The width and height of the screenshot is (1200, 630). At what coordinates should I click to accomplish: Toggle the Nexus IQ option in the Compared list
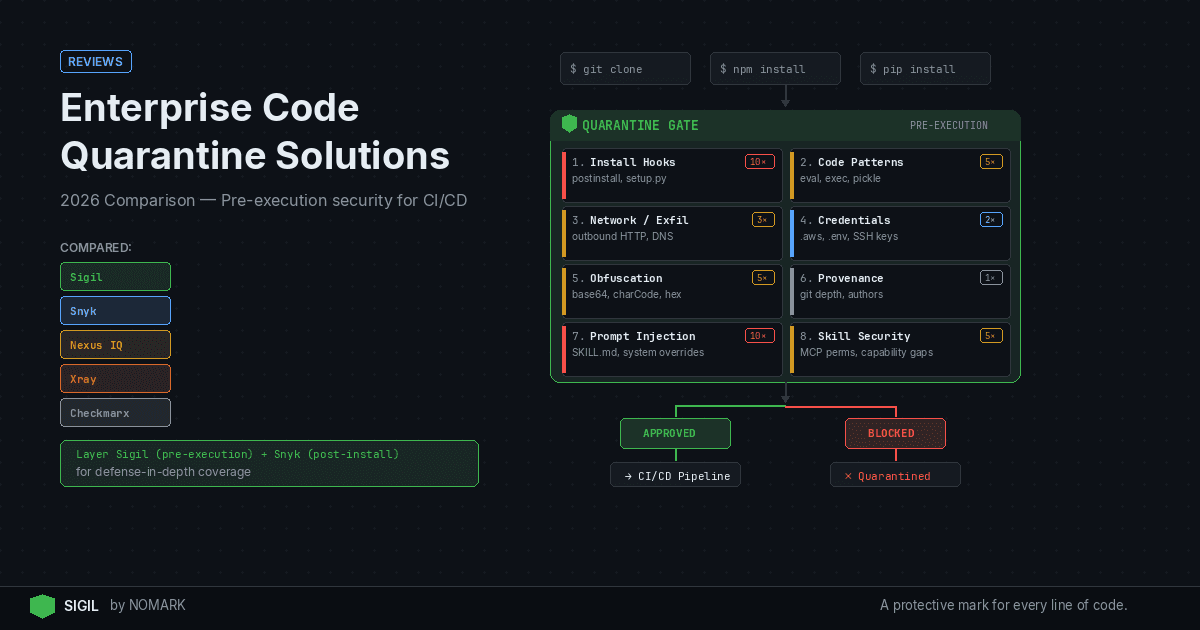tap(115, 344)
